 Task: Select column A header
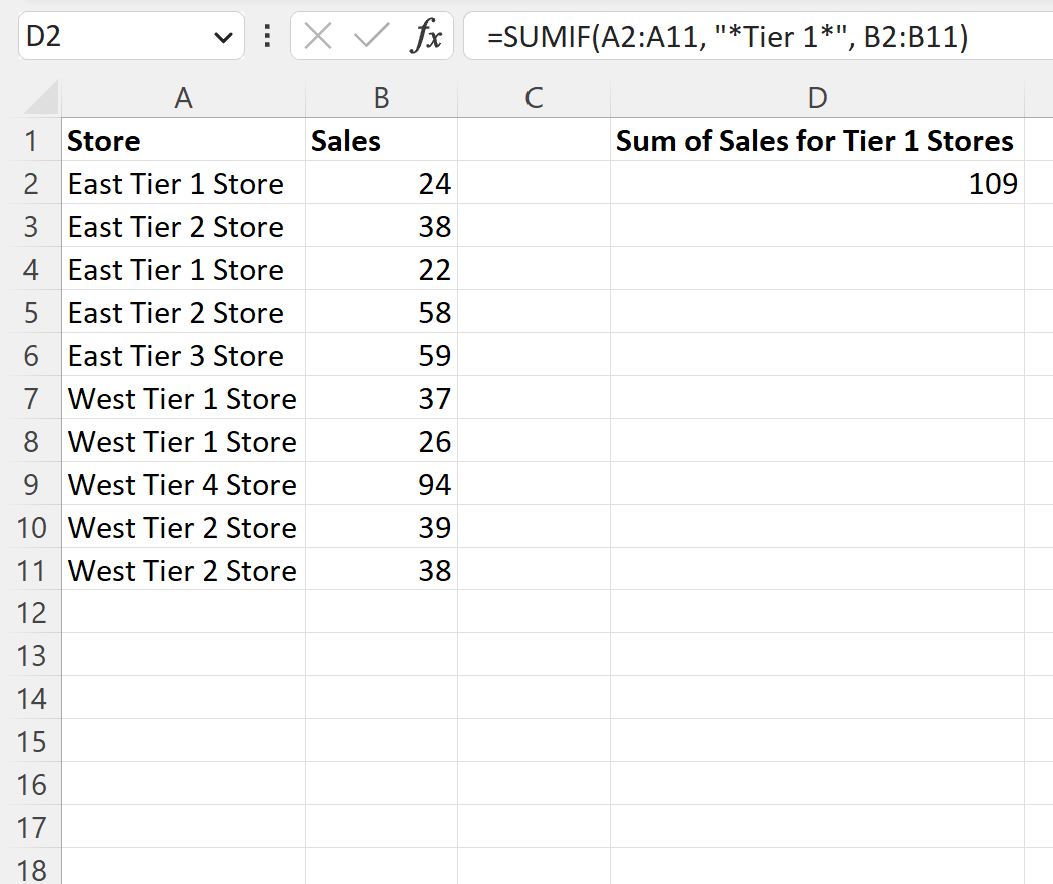(184, 97)
